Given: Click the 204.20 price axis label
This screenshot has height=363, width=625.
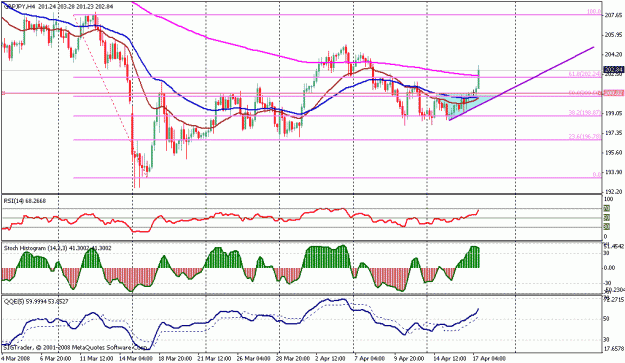Looking at the screenshot, I should tap(613, 55).
